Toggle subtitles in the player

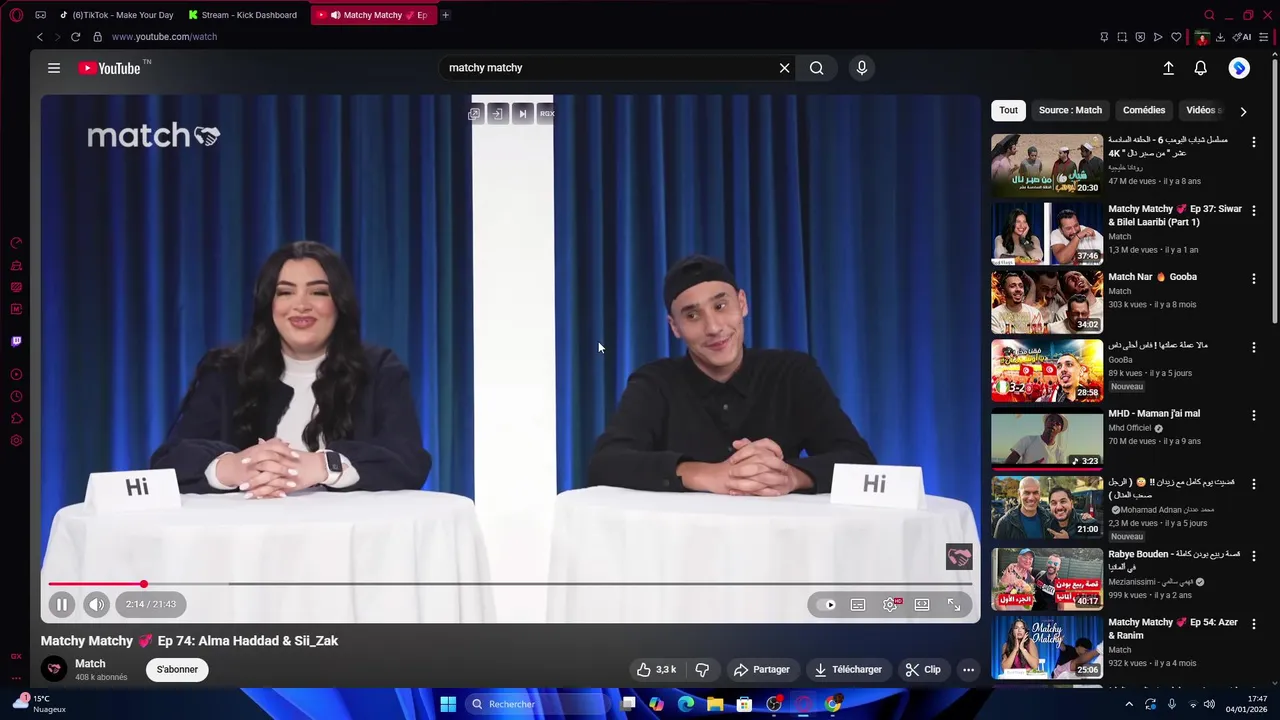pos(858,605)
